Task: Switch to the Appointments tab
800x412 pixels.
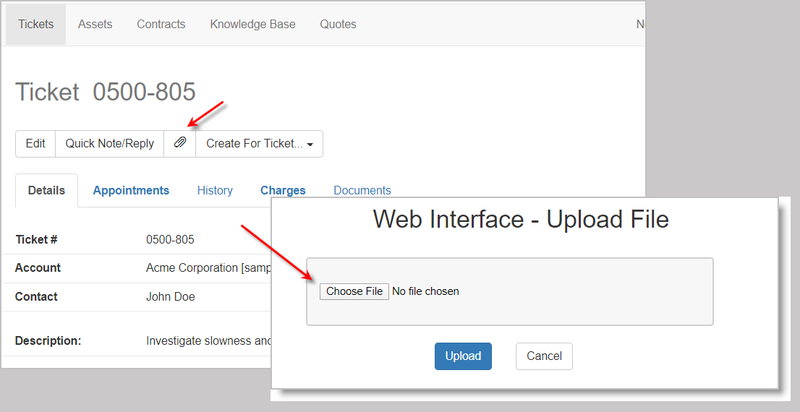Action: pyautogui.click(x=131, y=190)
